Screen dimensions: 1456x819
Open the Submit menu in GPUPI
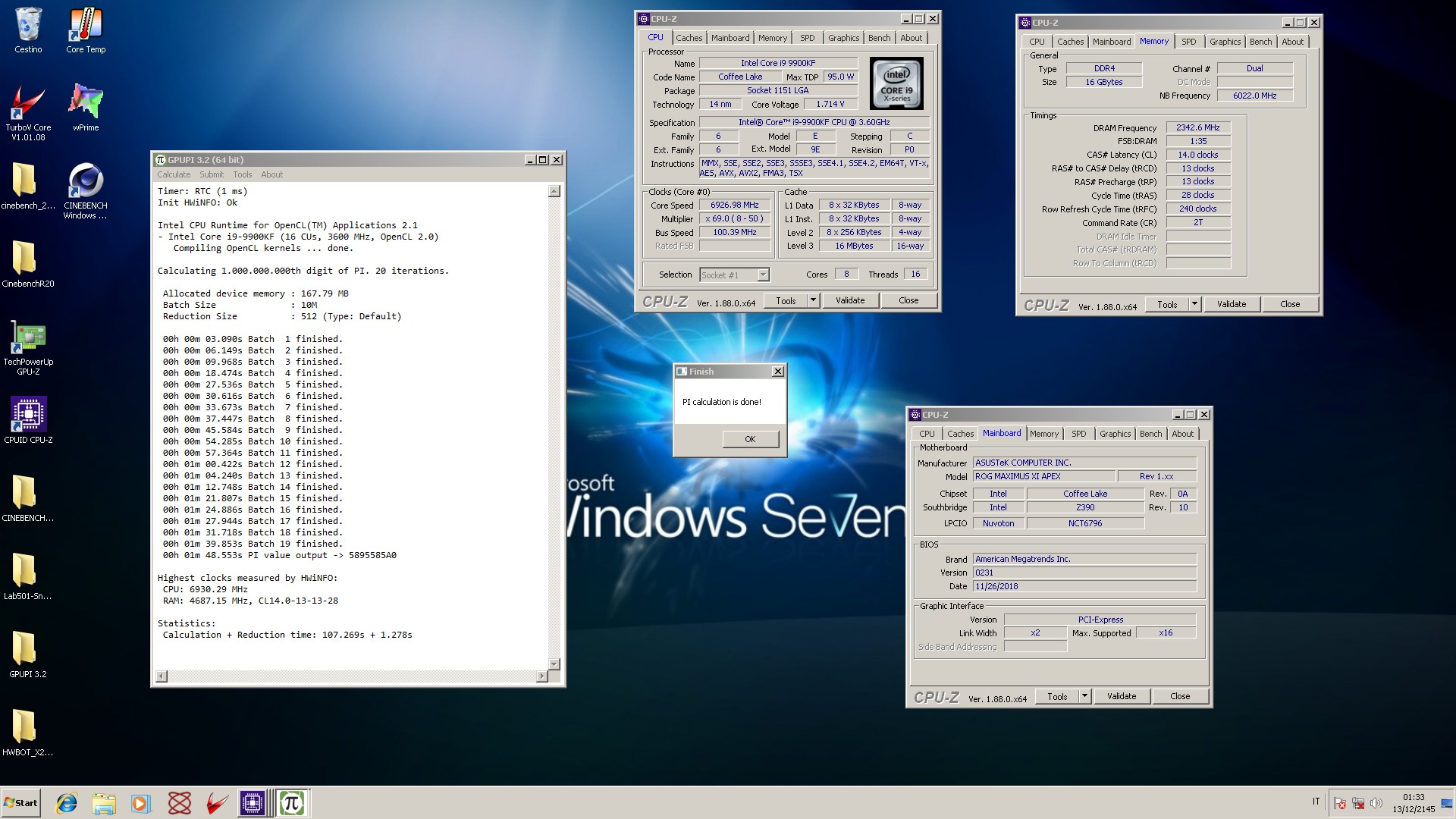point(212,174)
